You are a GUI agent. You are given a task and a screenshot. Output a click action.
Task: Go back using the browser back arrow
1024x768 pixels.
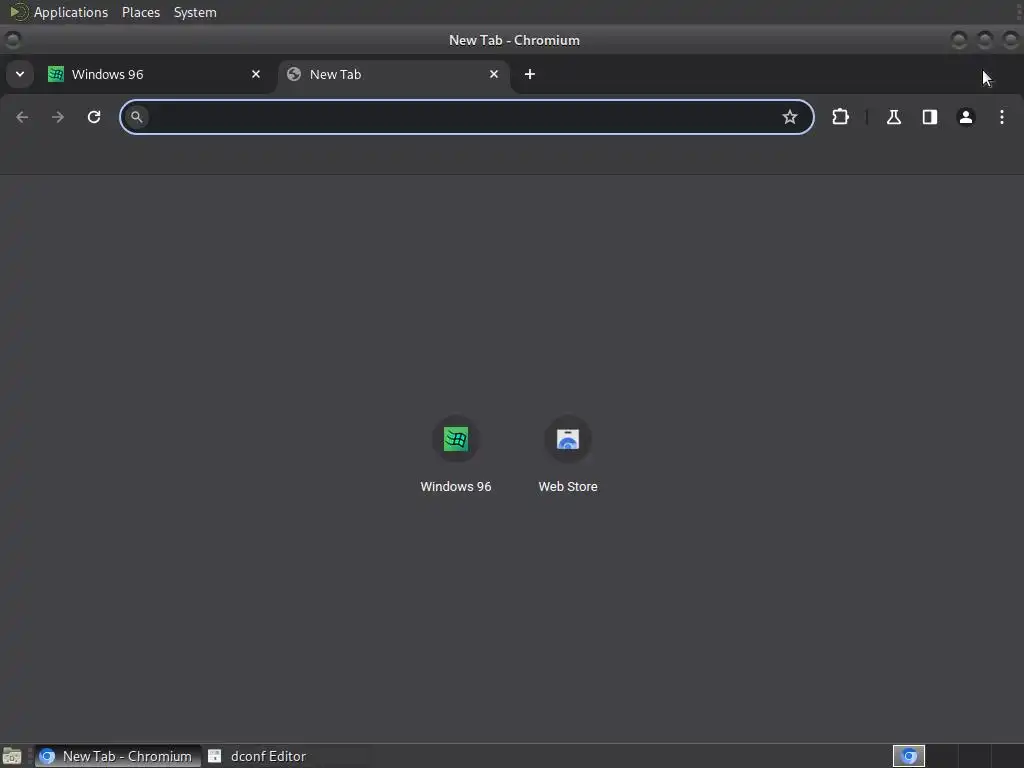pos(22,117)
